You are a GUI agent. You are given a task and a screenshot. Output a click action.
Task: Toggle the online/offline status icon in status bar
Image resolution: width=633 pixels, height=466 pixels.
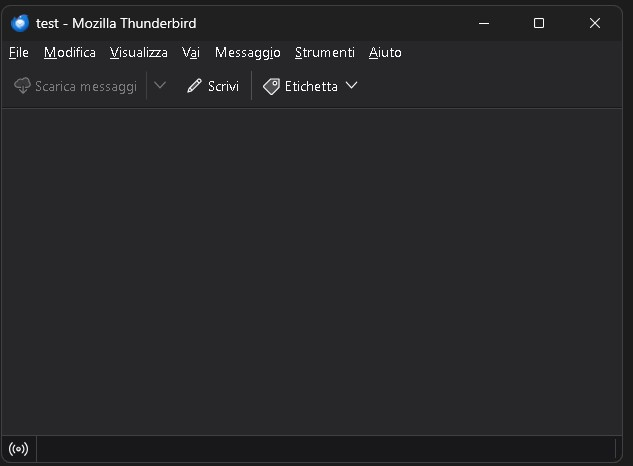(x=18, y=448)
